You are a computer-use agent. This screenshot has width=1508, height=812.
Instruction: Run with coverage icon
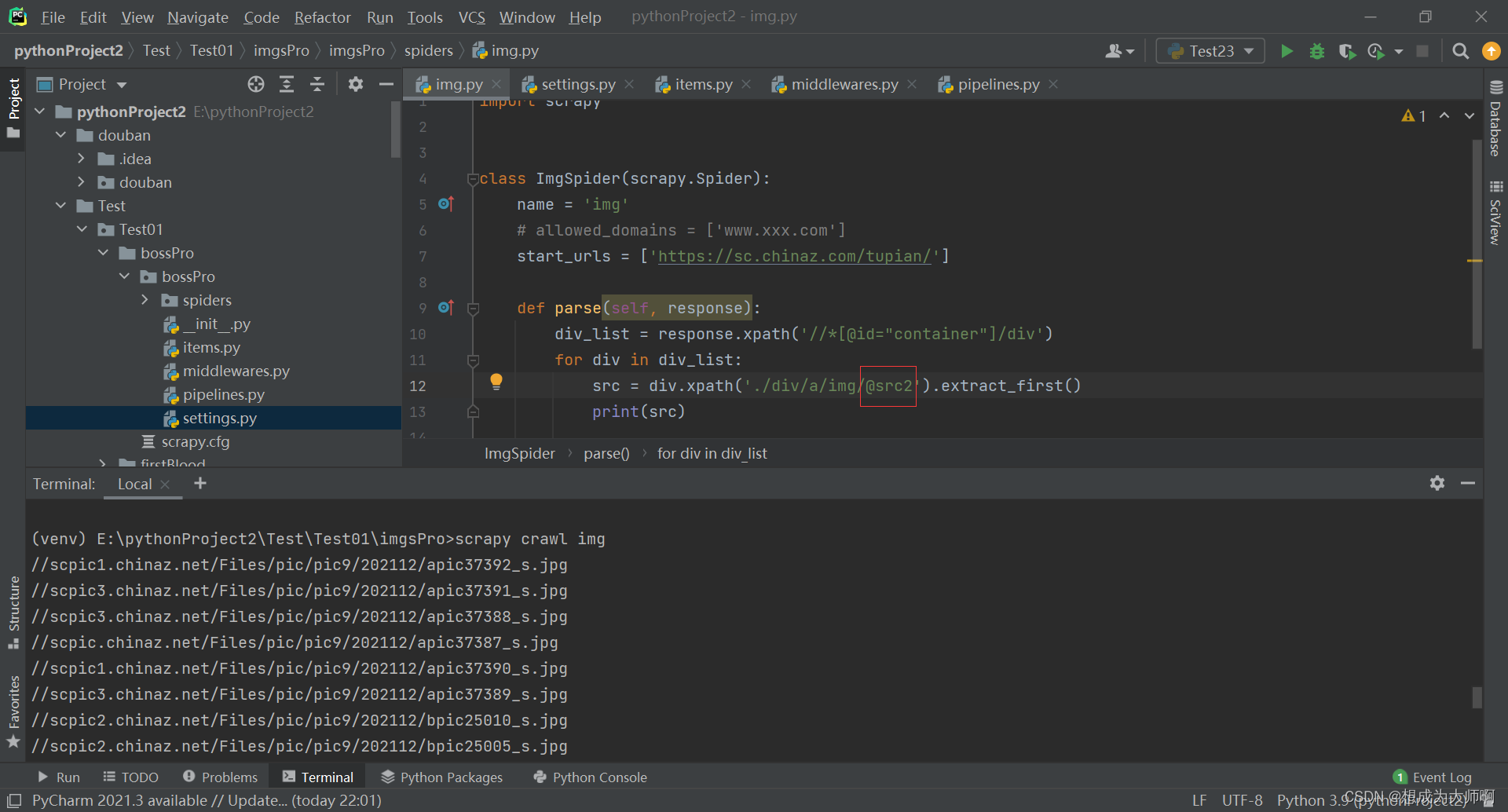pyautogui.click(x=1347, y=51)
